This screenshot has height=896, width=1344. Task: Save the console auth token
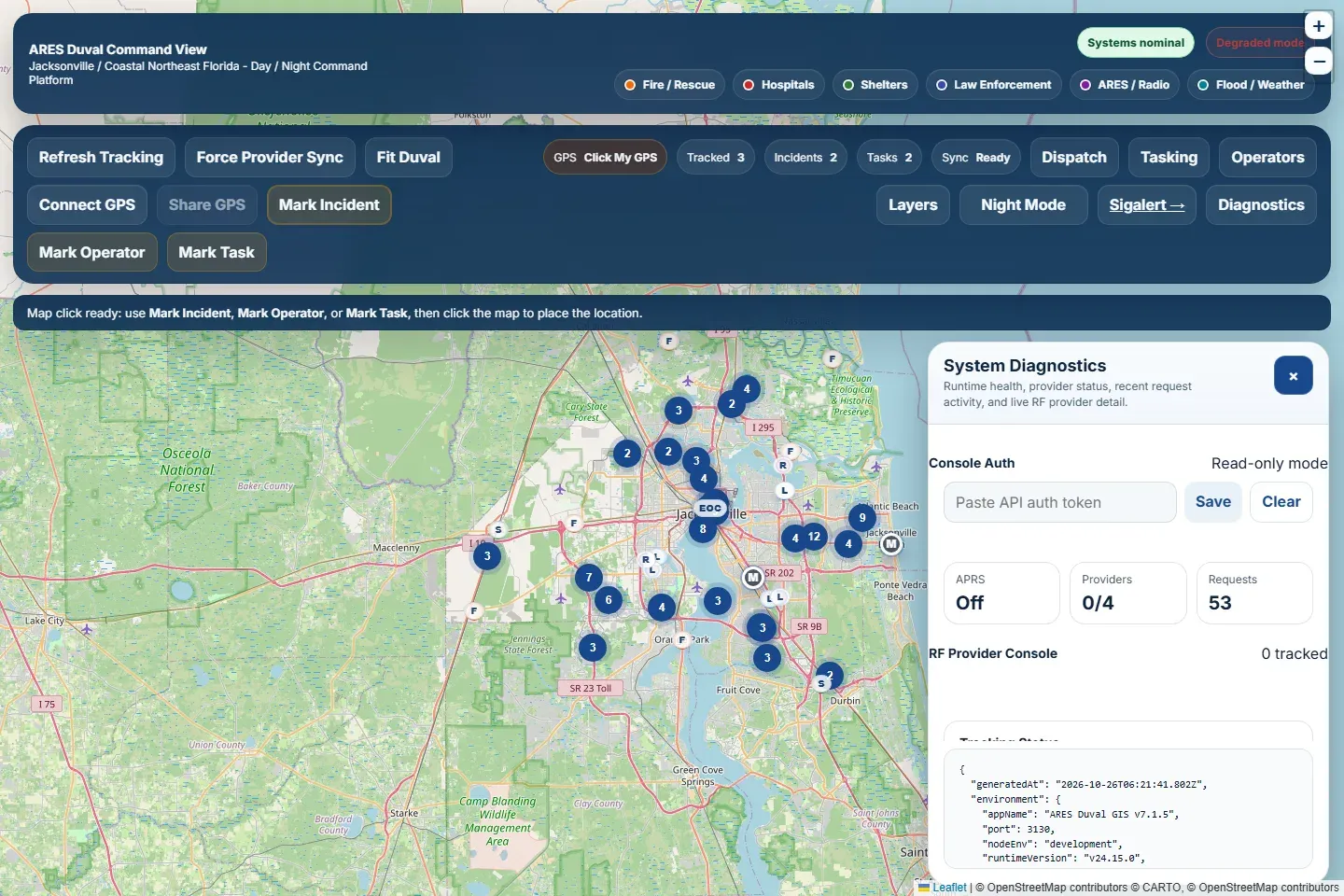pos(1213,502)
